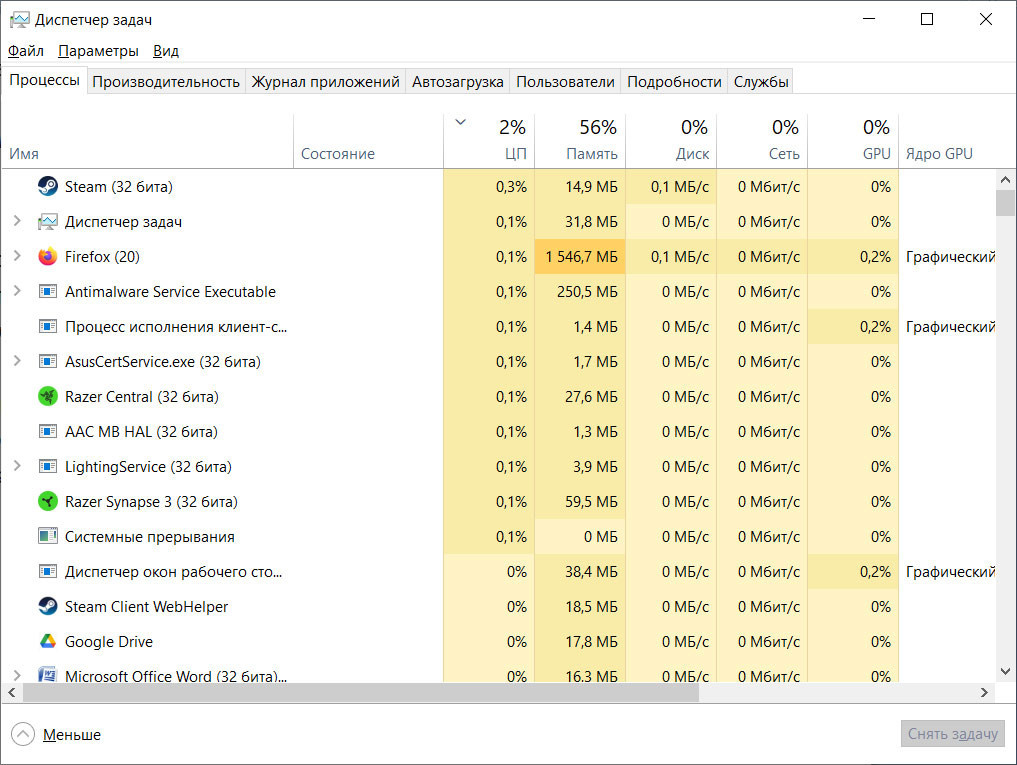The height and width of the screenshot is (765, 1017).
Task: Click the vertical scrollbar up arrow
Action: (x=1005, y=180)
